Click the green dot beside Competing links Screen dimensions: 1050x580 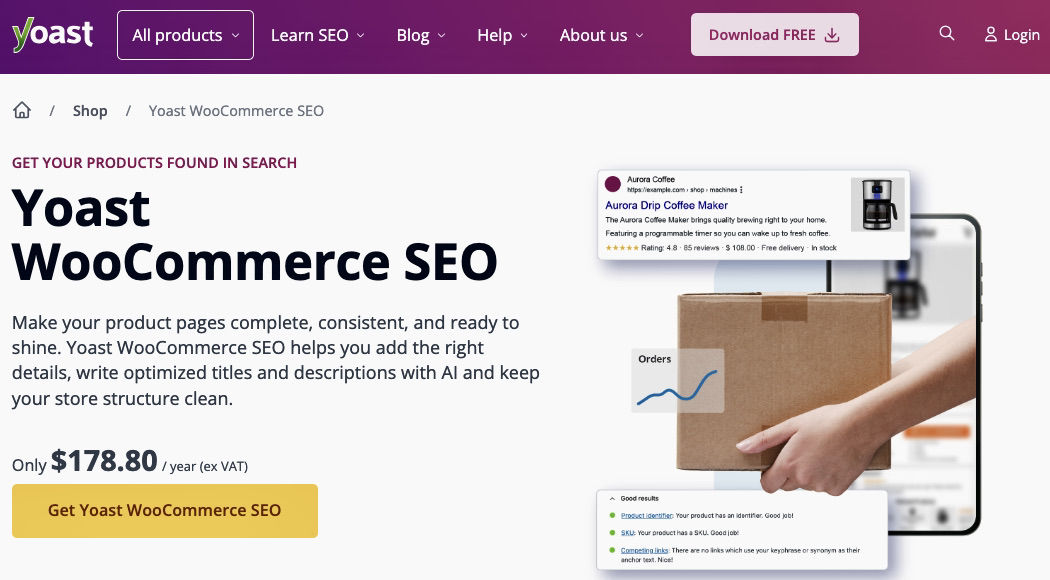click(x=611, y=550)
